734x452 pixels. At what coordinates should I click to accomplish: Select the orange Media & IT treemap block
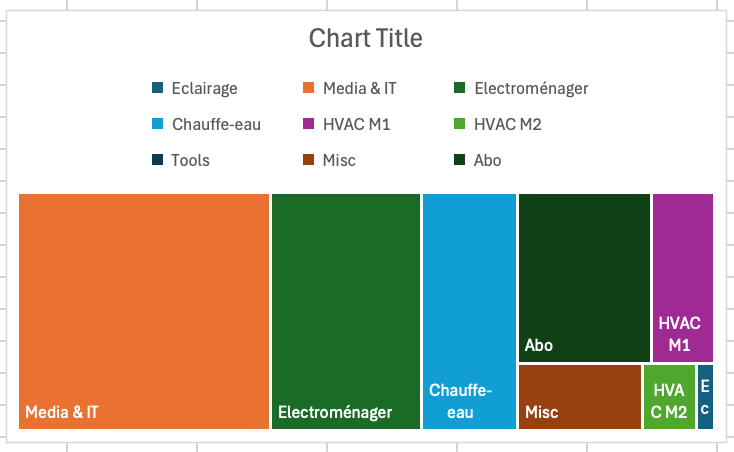tap(144, 311)
